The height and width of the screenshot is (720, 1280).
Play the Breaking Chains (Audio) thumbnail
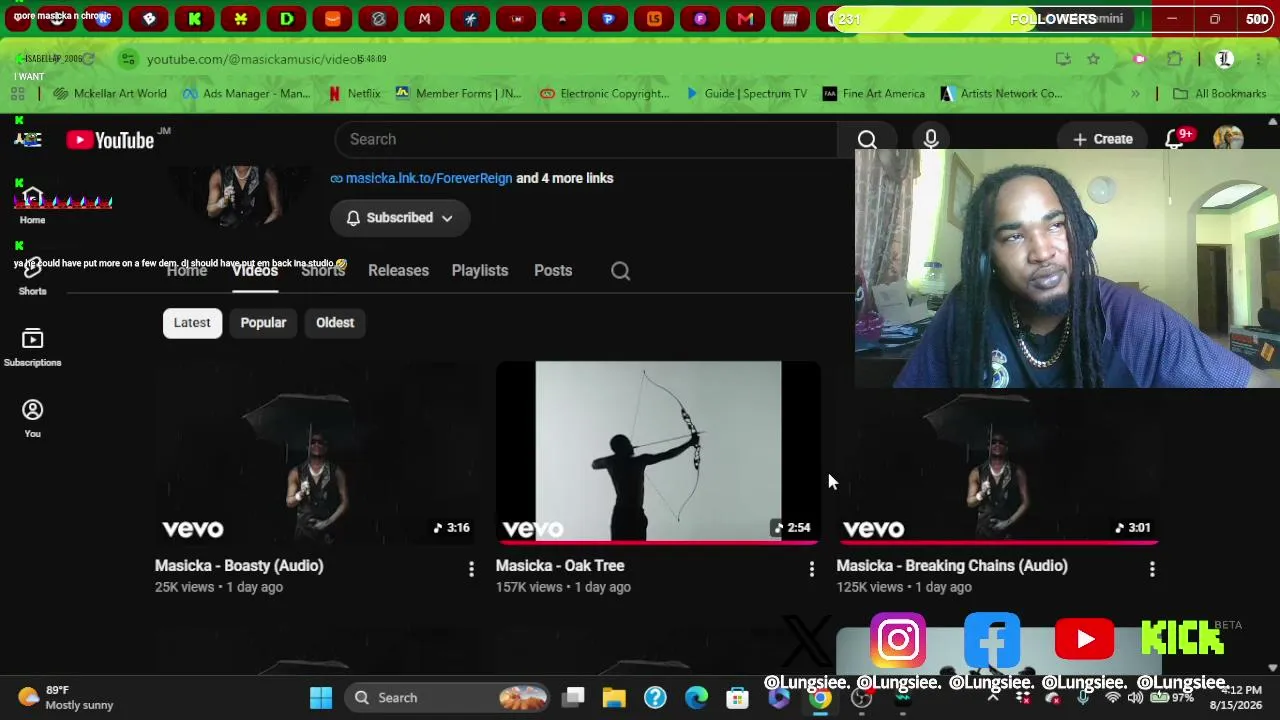pos(998,466)
